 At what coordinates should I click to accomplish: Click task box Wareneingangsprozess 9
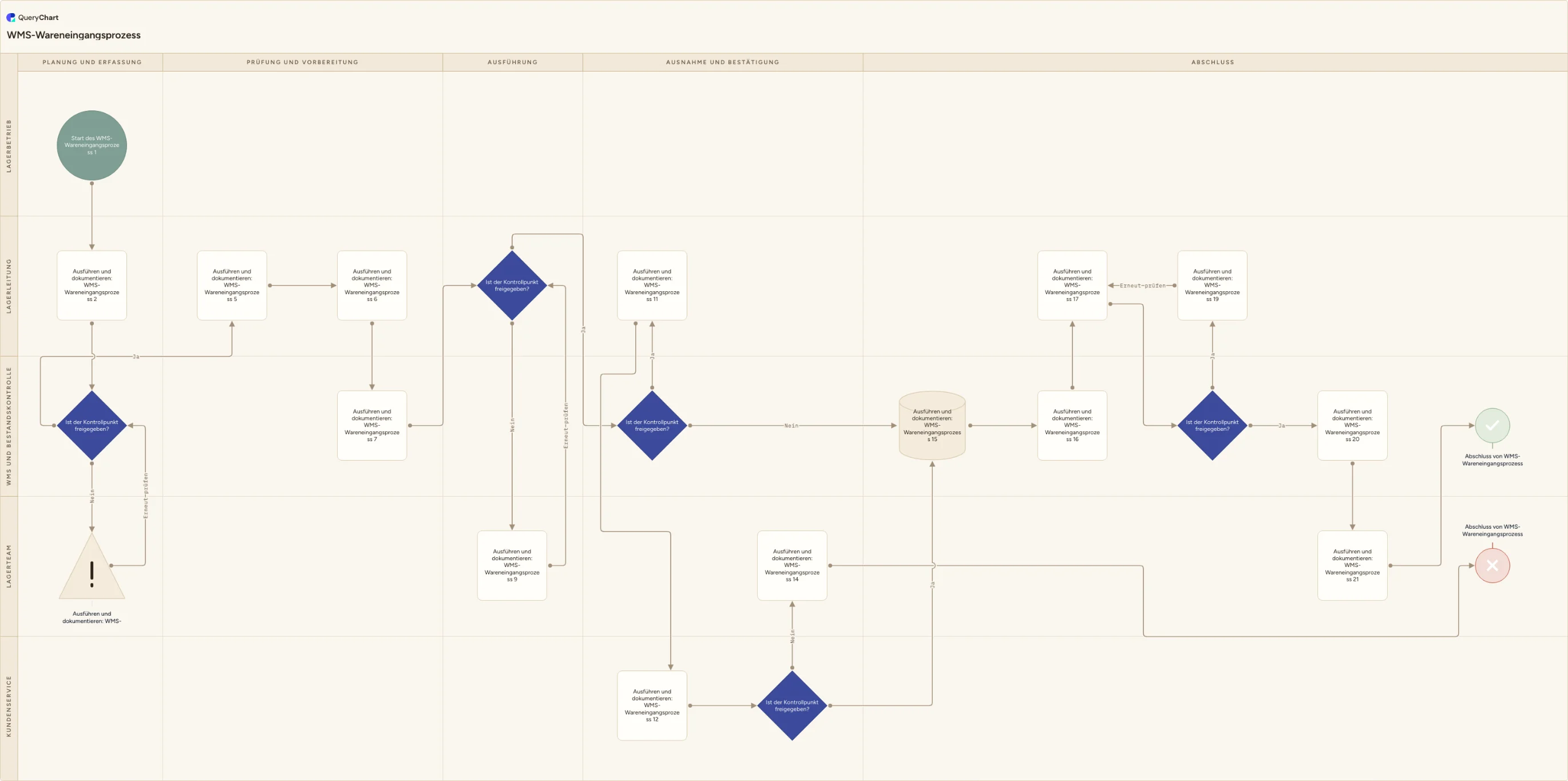pyautogui.click(x=512, y=565)
